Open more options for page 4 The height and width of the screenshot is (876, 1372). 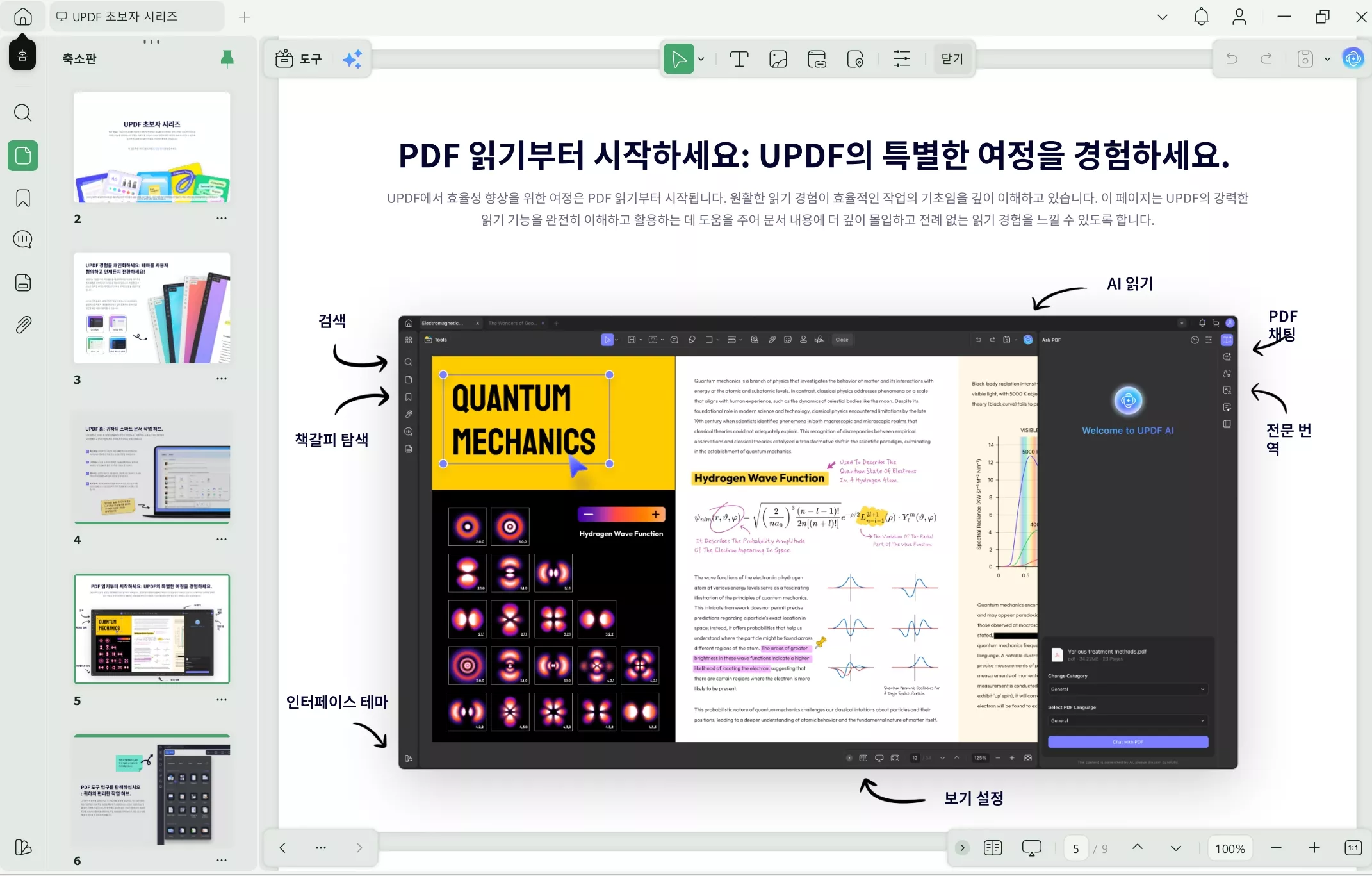tap(222, 540)
